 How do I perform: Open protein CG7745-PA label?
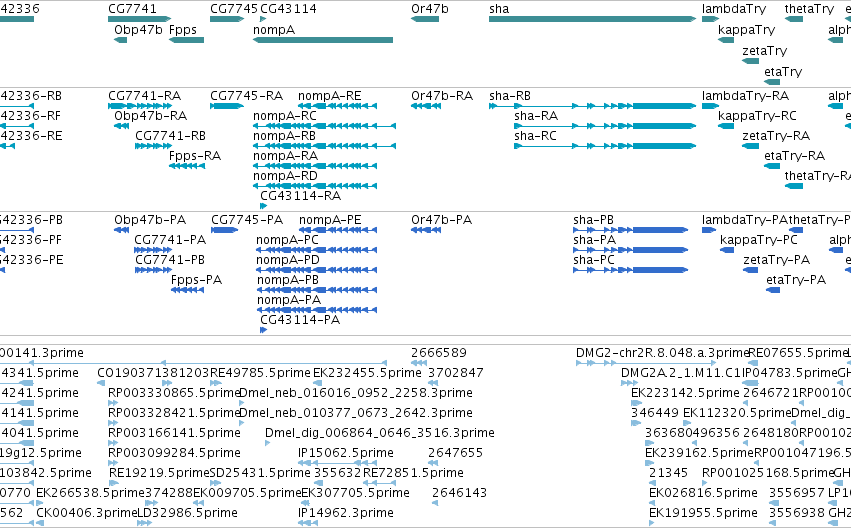click(x=247, y=220)
